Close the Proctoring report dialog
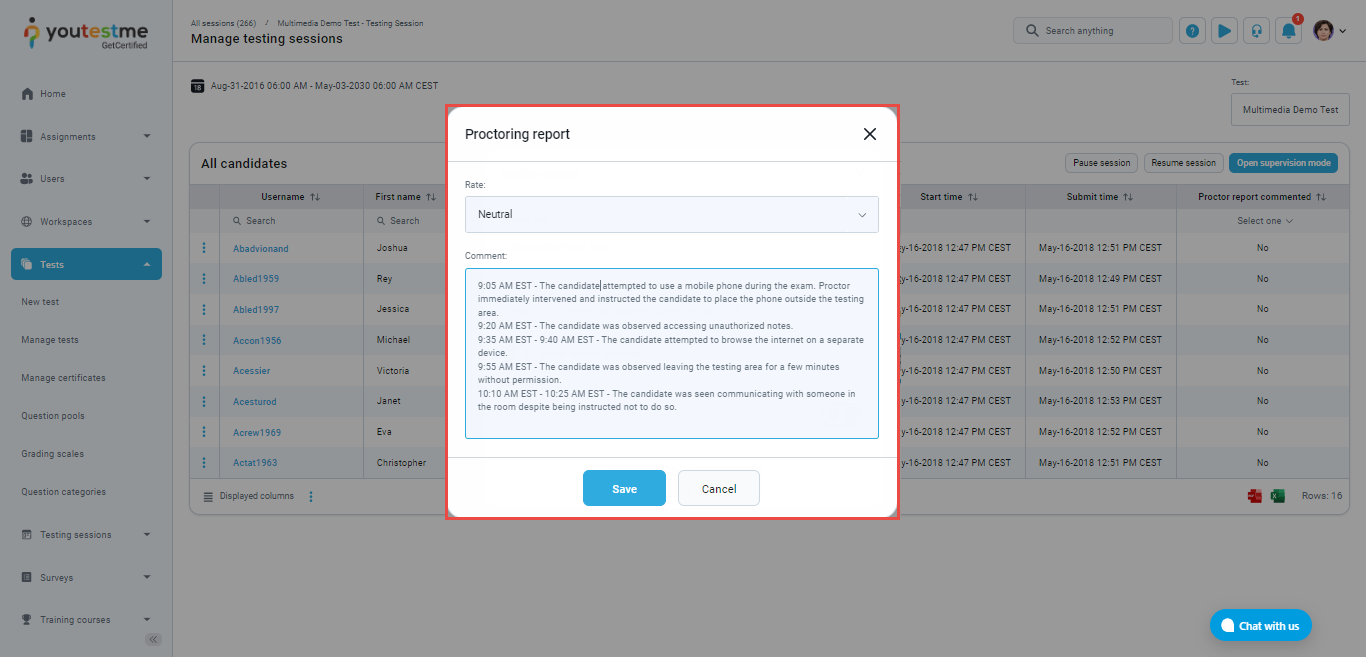 pos(869,134)
